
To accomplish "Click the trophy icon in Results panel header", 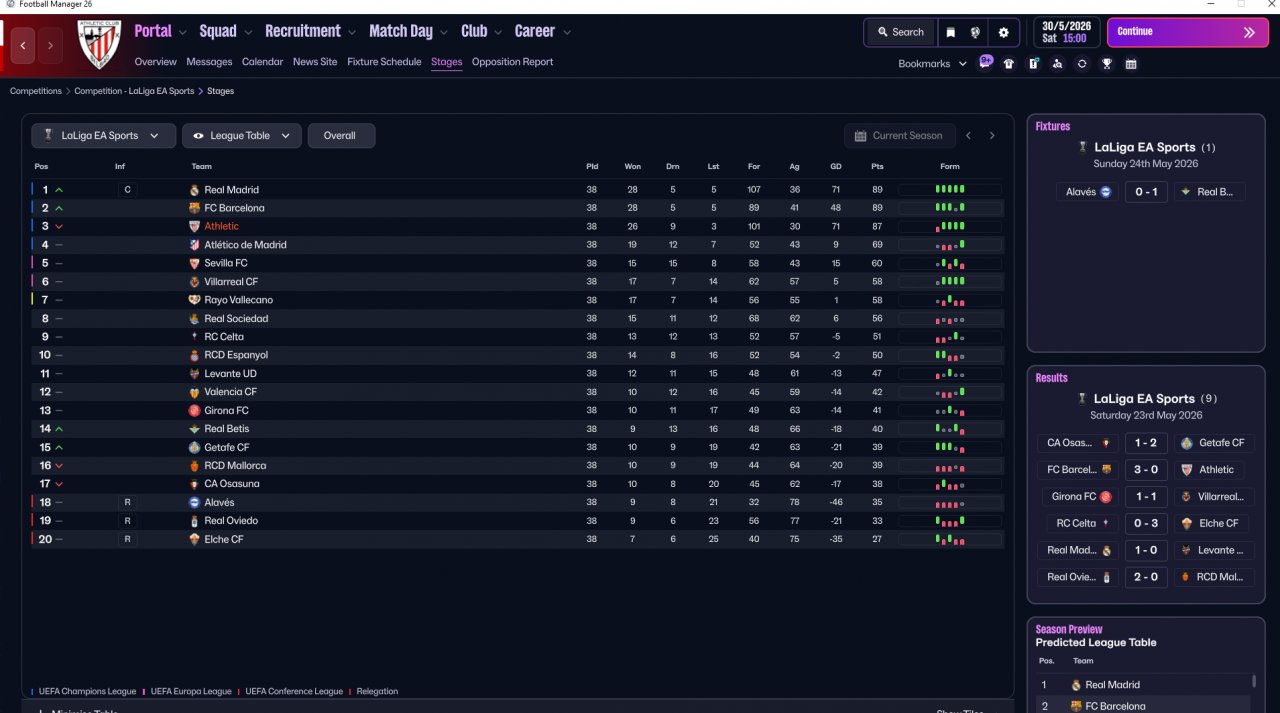I will point(1082,398).
